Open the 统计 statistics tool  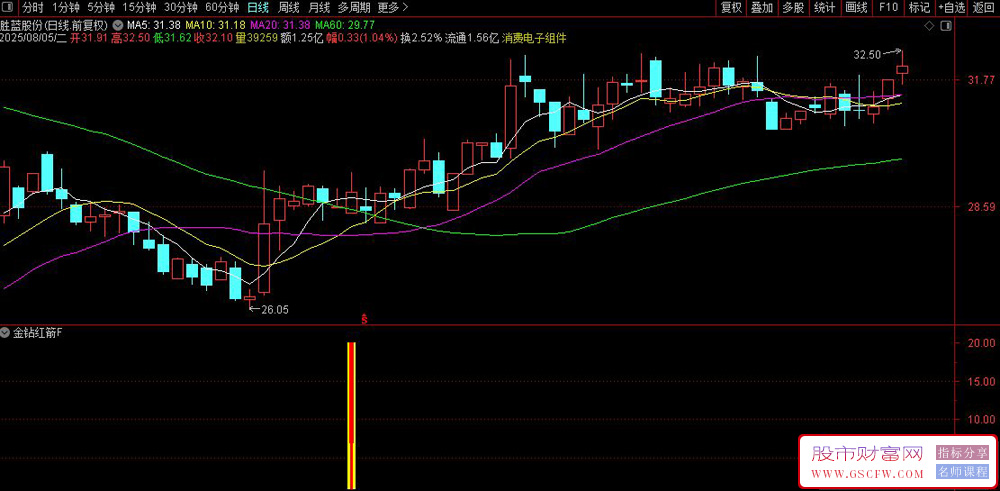point(825,8)
